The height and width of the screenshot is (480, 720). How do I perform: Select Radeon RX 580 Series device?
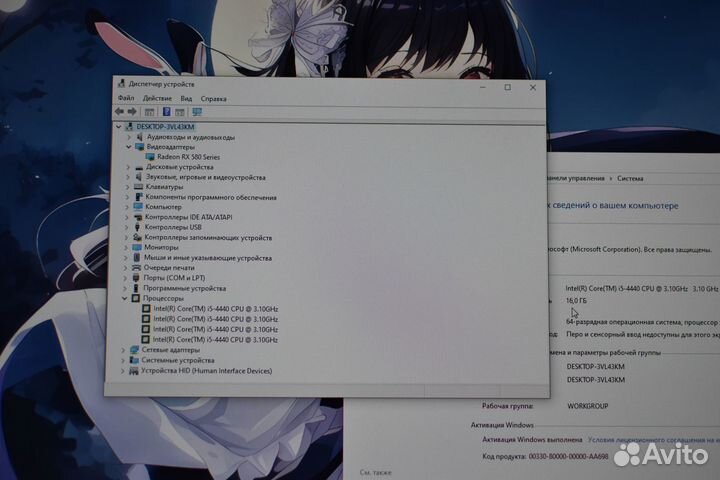pyautogui.click(x=188, y=157)
